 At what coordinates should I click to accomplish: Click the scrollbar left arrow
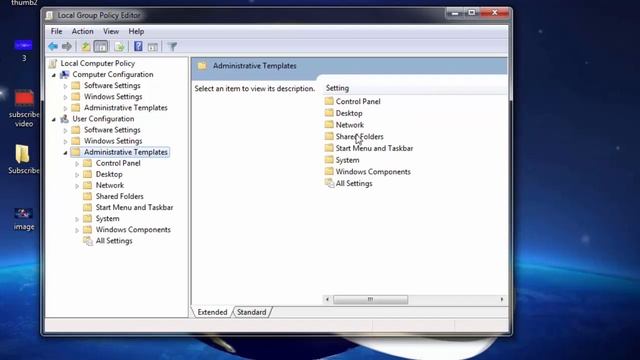[x=327, y=300]
